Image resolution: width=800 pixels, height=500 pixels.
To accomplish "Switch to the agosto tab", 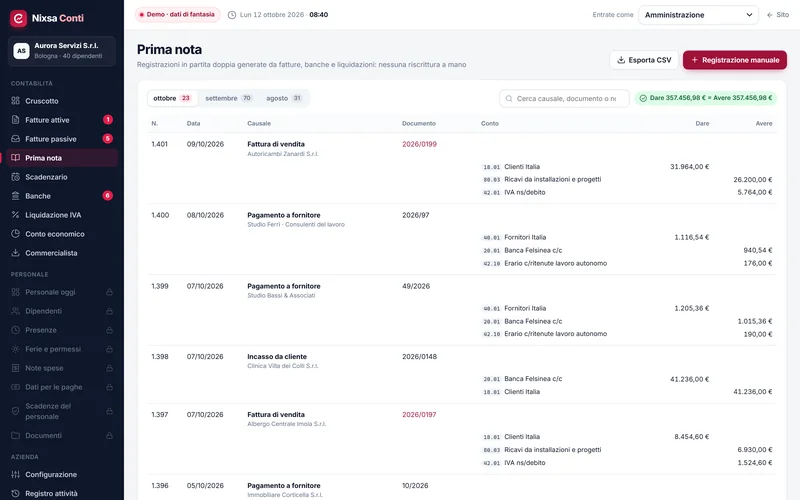I will tap(284, 98).
